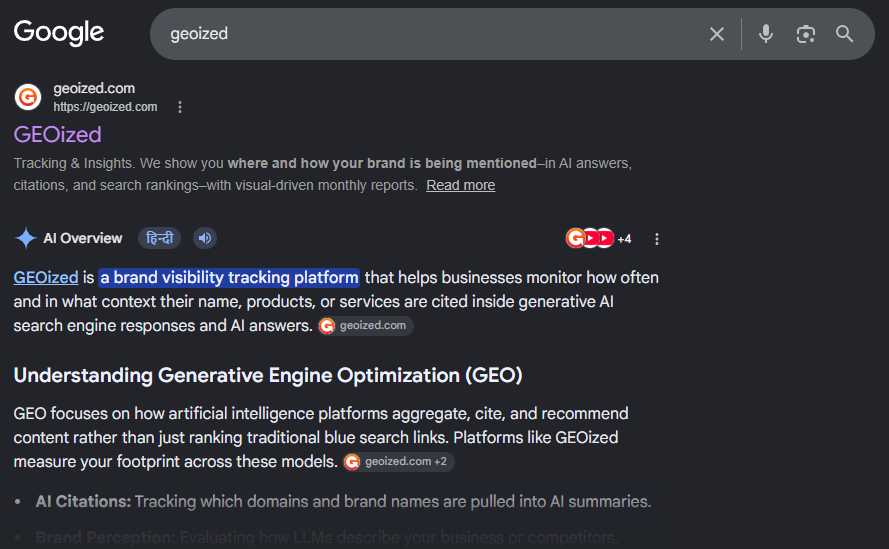Image resolution: width=889 pixels, height=549 pixels.
Task: Click the site name geoized.com above the URL
Action: click(x=94, y=88)
